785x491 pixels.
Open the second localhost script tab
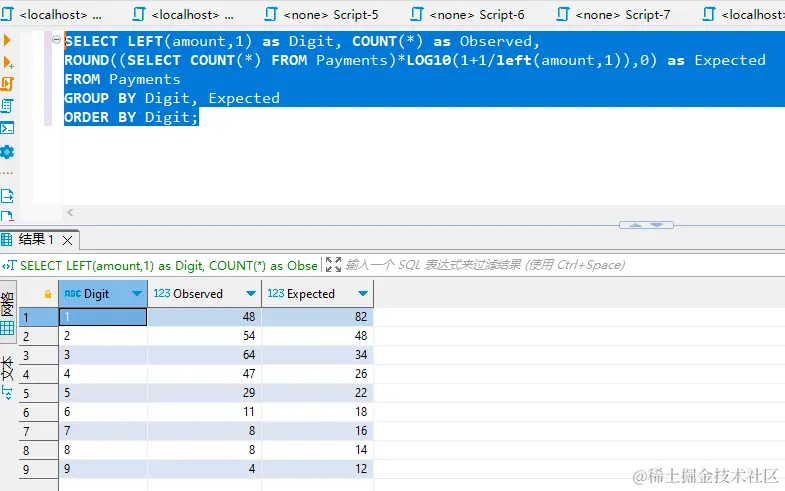[183, 15]
